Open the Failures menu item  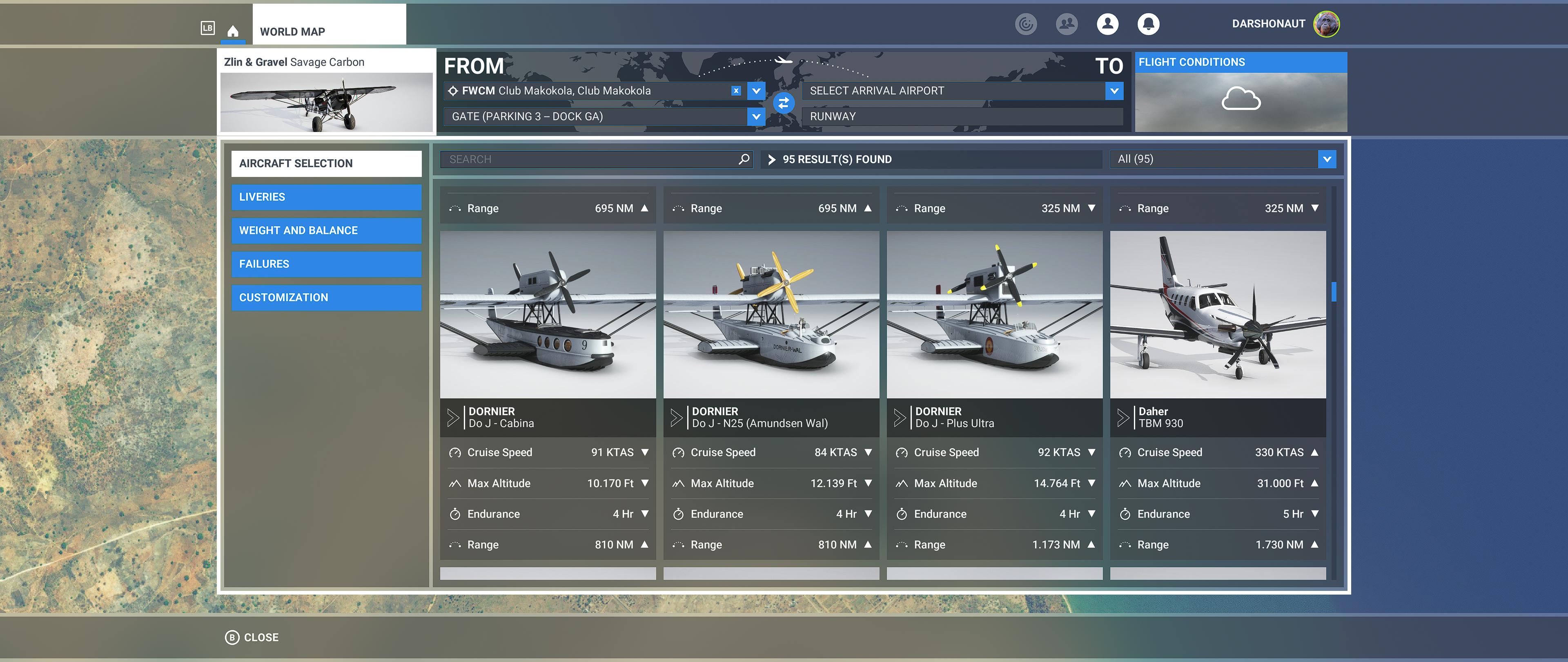[326, 264]
